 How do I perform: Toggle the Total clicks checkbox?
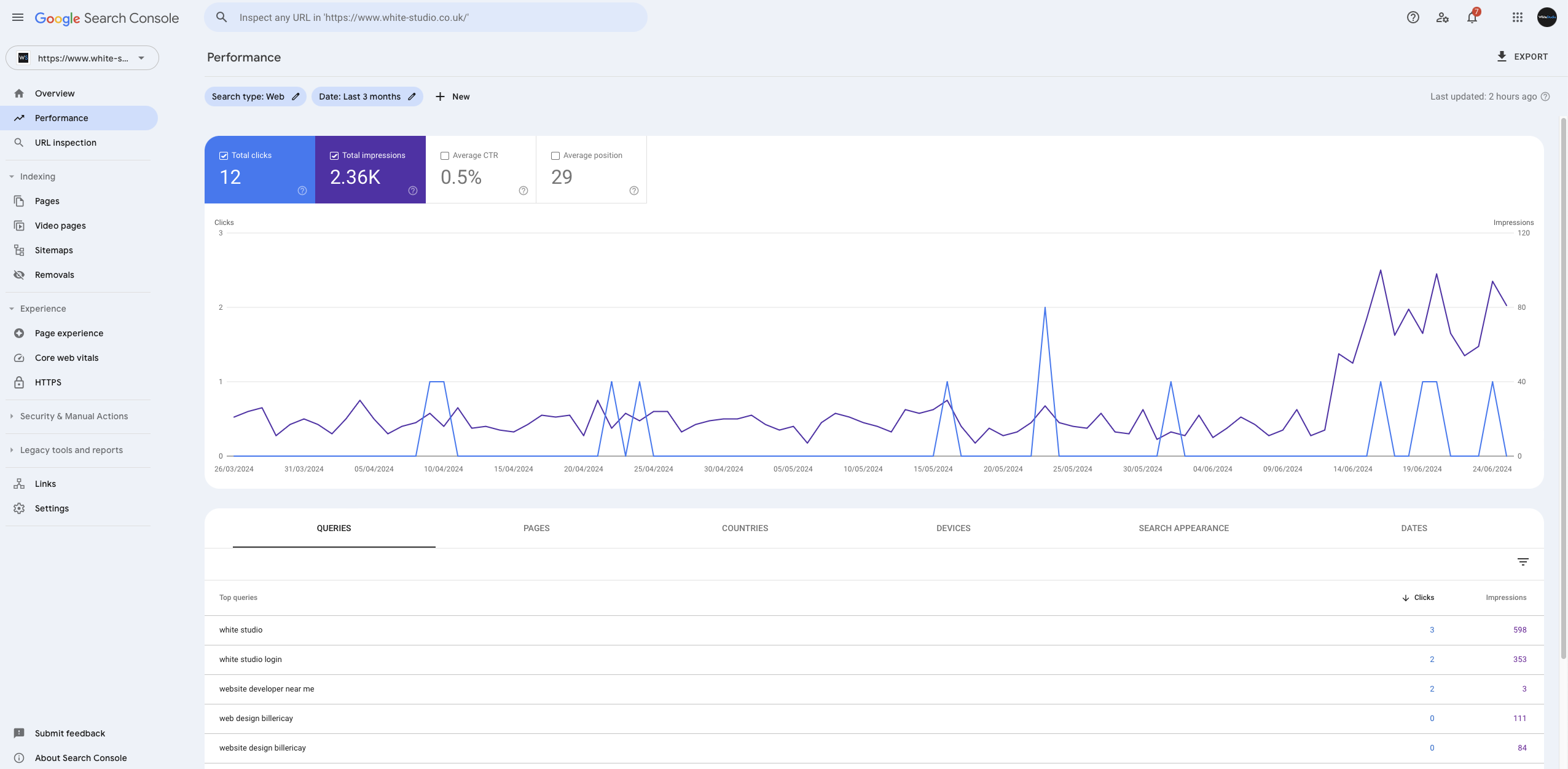point(224,156)
